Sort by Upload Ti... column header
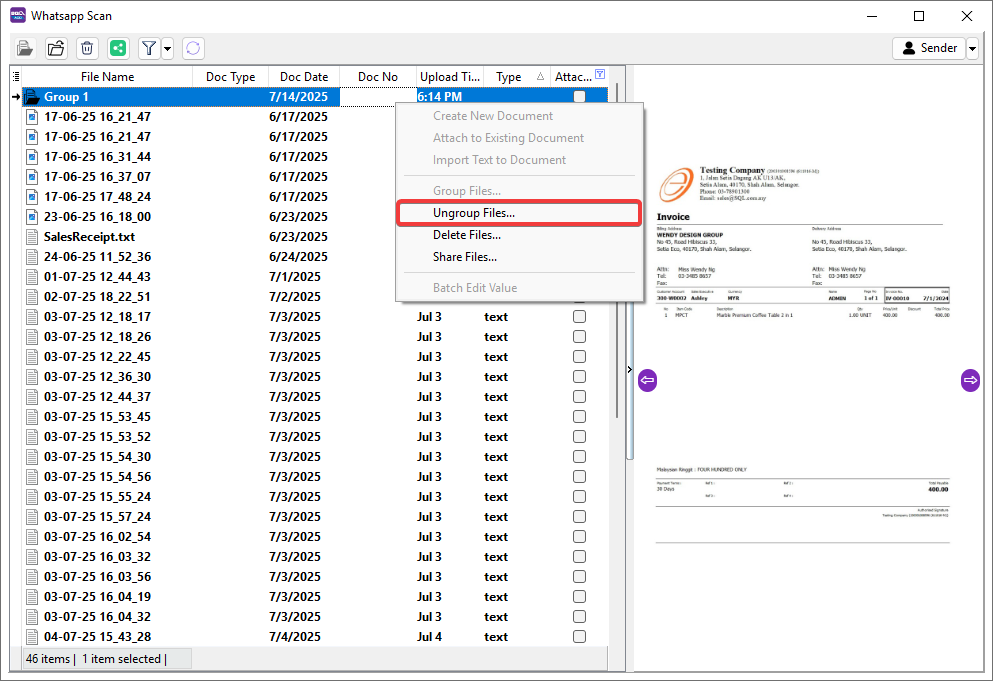993x681 pixels. click(450, 77)
